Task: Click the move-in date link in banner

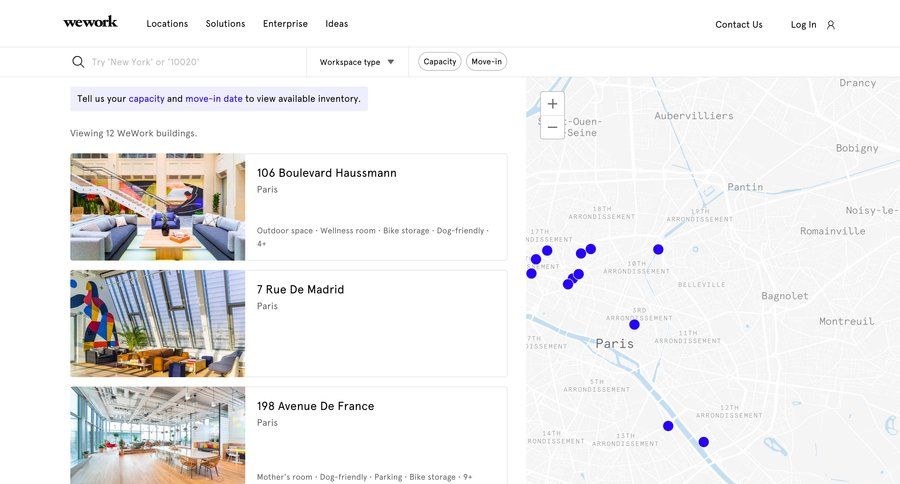Action: 214,99
